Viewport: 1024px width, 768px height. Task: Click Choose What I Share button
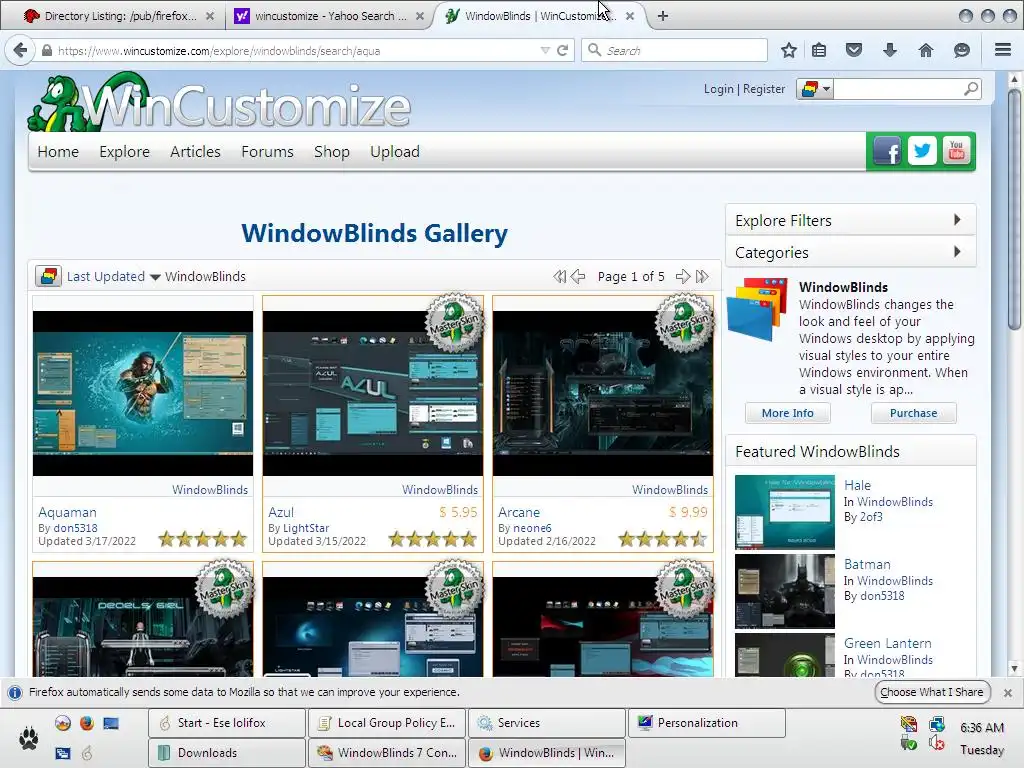[x=932, y=692]
